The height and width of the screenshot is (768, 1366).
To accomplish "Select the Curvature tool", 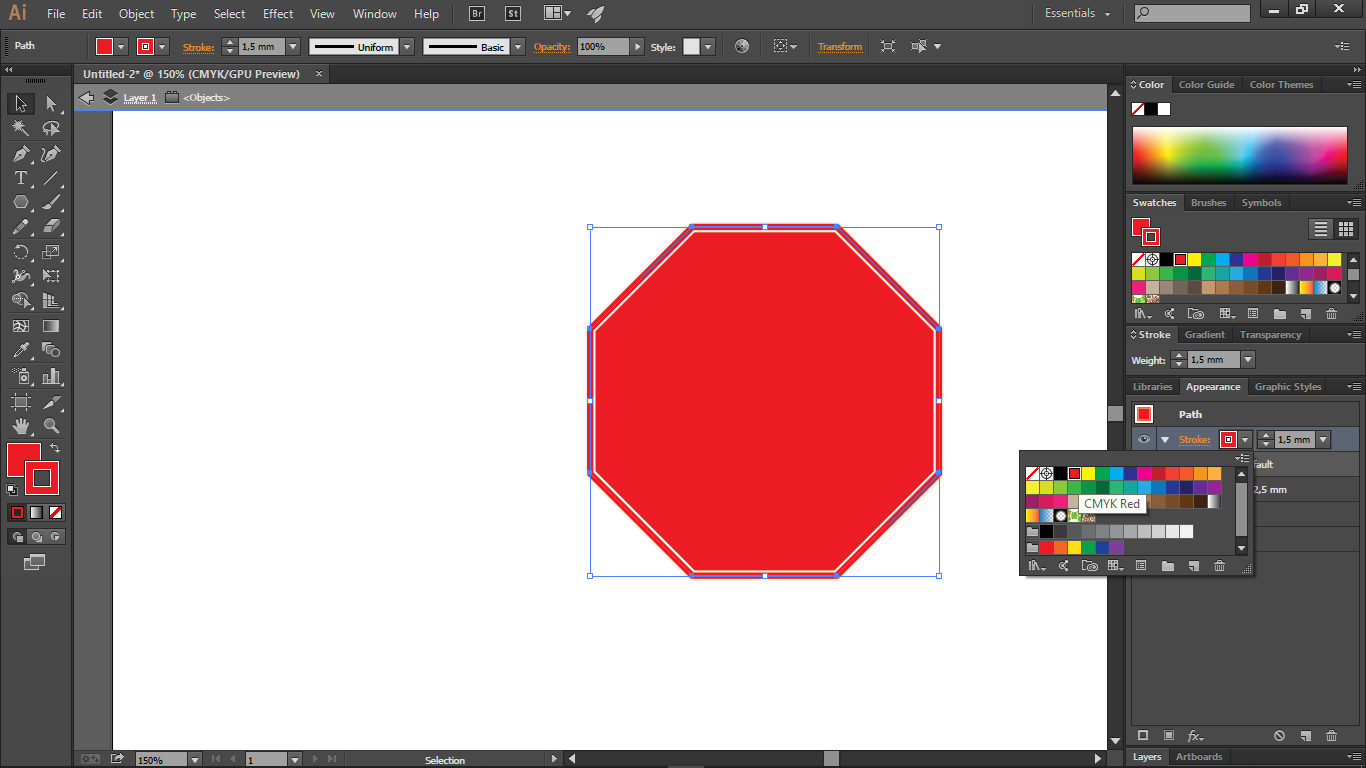I will 51,154.
